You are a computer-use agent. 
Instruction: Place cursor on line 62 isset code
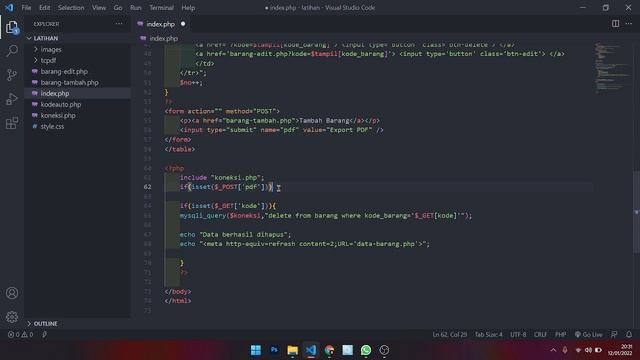tap(226, 187)
